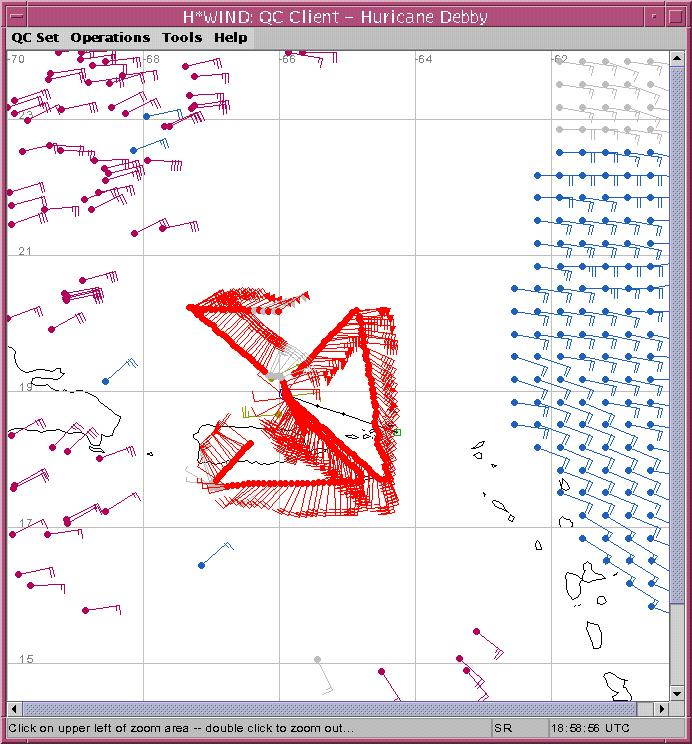This screenshot has width=692, height=744.
Task: Click the green square marker east of Puerto Rico
Action: tap(397, 432)
